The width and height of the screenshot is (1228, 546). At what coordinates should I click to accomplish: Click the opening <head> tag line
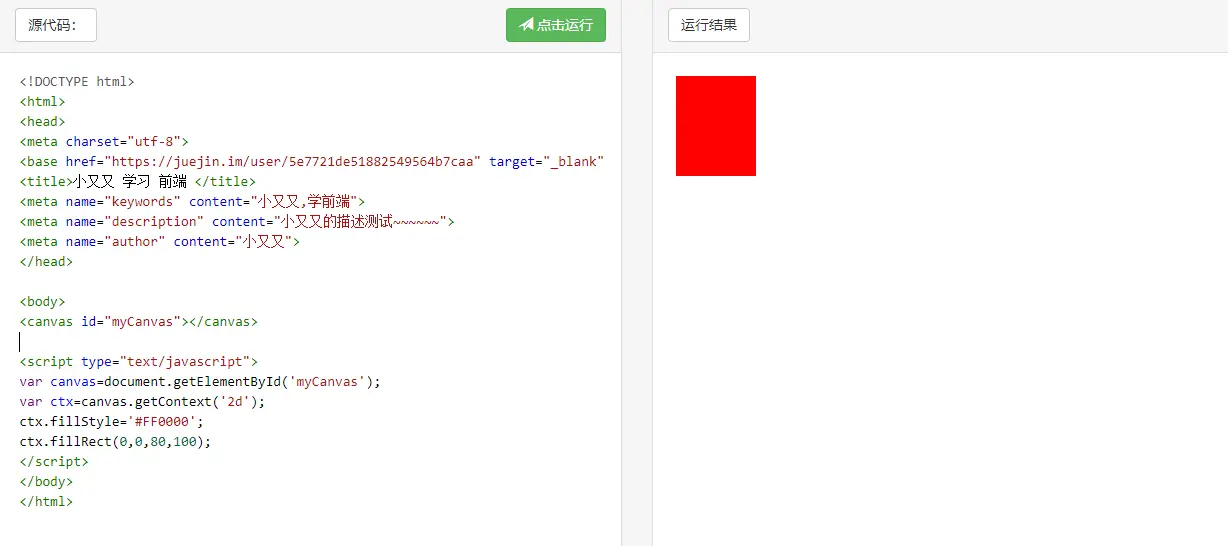[43, 122]
